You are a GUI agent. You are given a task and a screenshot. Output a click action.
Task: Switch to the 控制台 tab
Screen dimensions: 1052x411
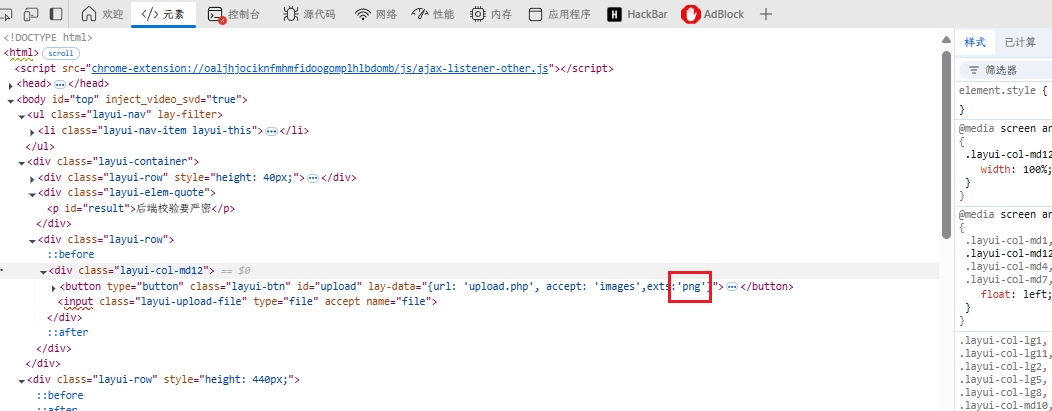[234, 14]
